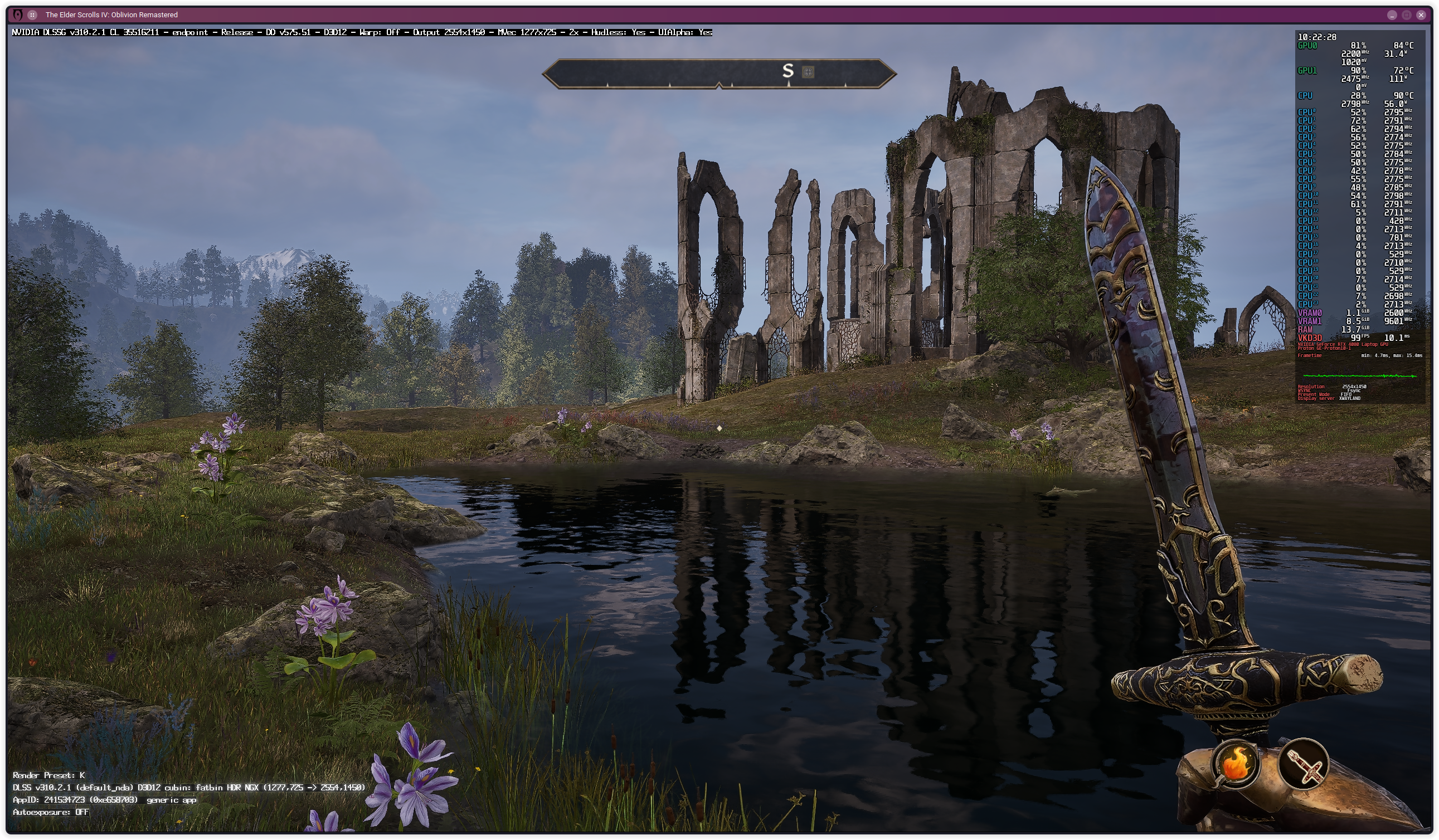Click the S heading letter on the compass
Image resolution: width=1439 pixels, height=840 pixels.
point(788,71)
